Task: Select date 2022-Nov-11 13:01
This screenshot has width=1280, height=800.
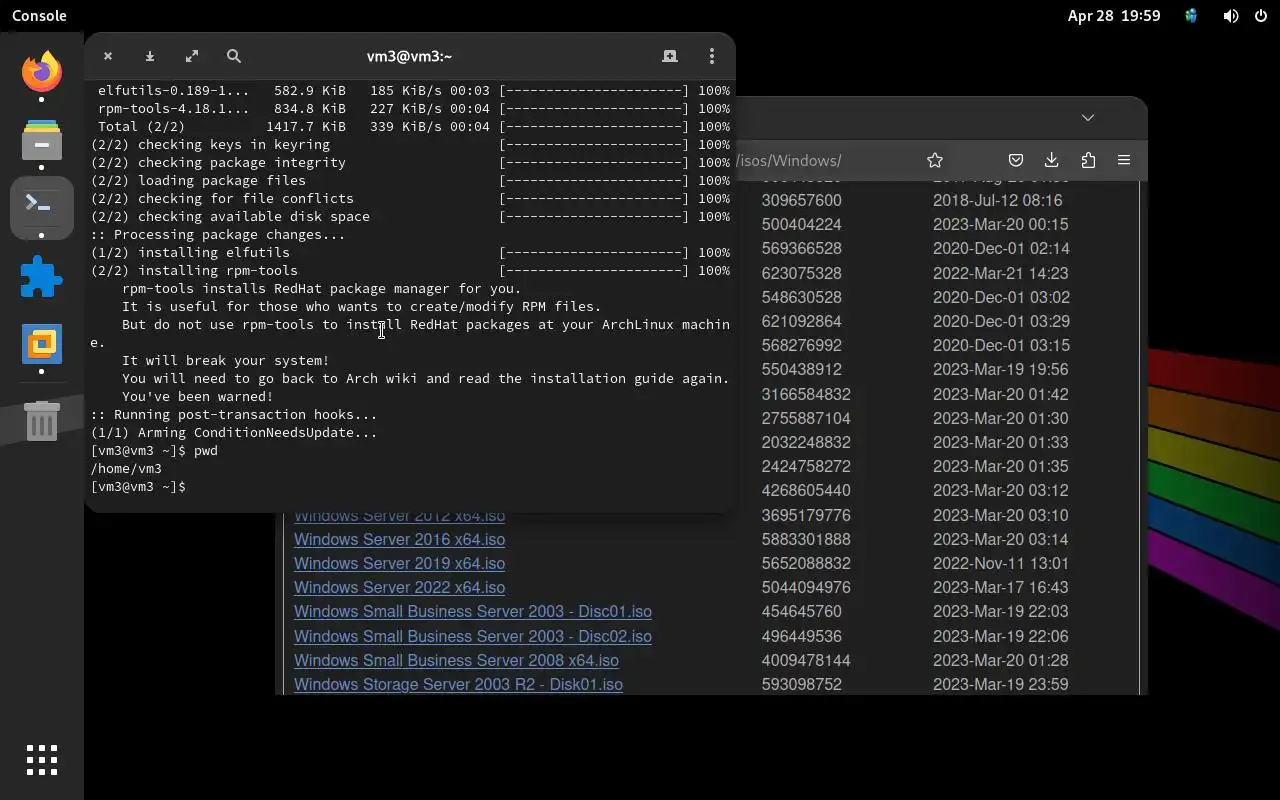Action: [x=1000, y=563]
